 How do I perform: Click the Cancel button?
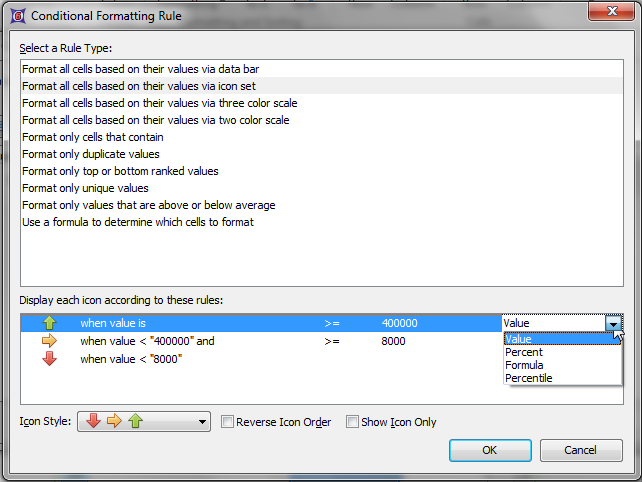[580, 450]
